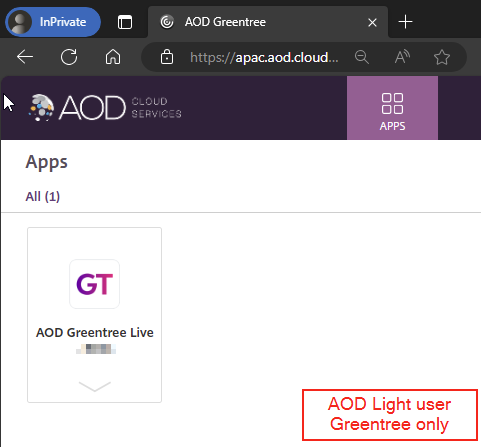Click the AOD Greentree Live title

point(95,333)
